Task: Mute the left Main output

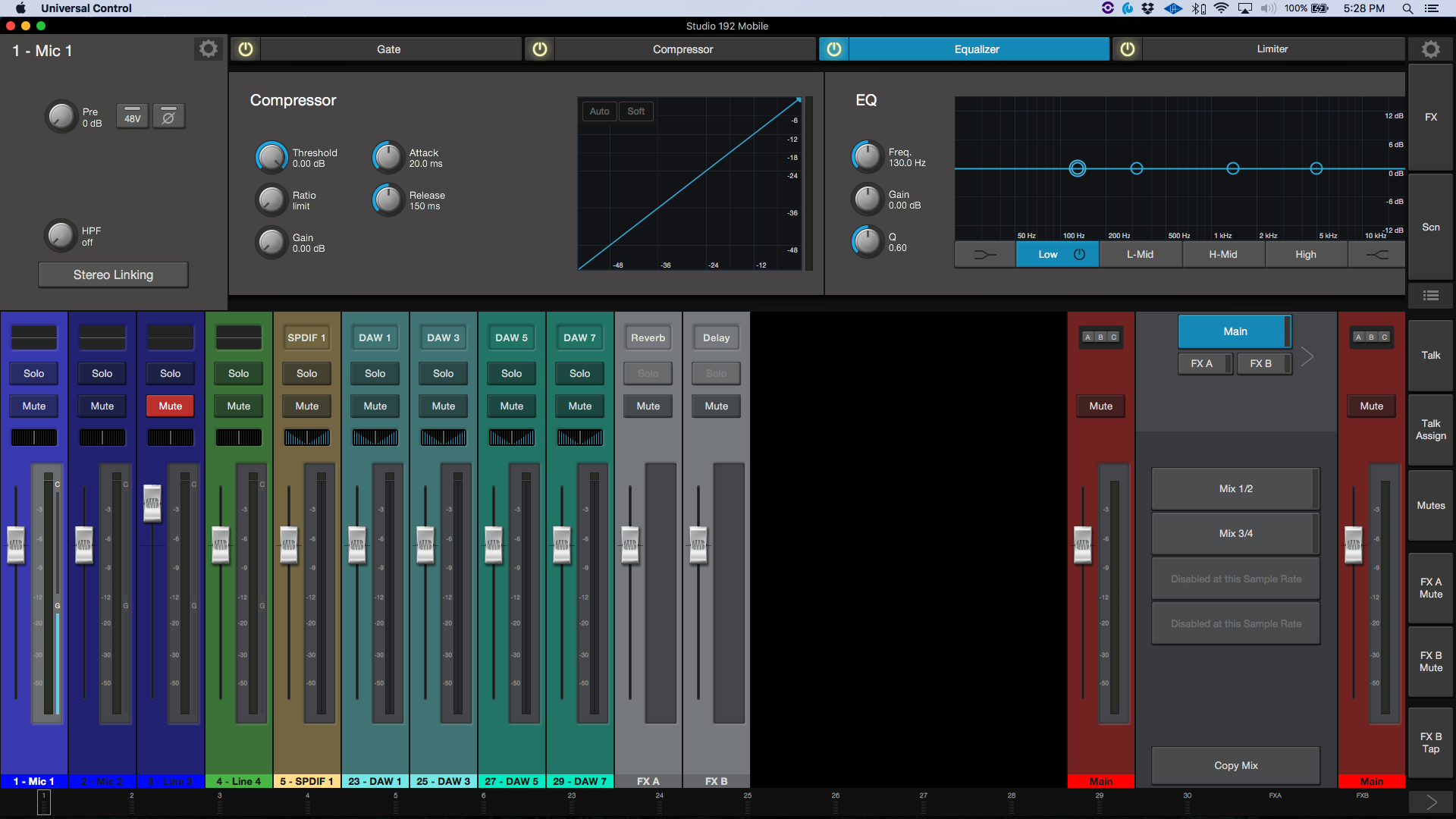Action: 1101,406
